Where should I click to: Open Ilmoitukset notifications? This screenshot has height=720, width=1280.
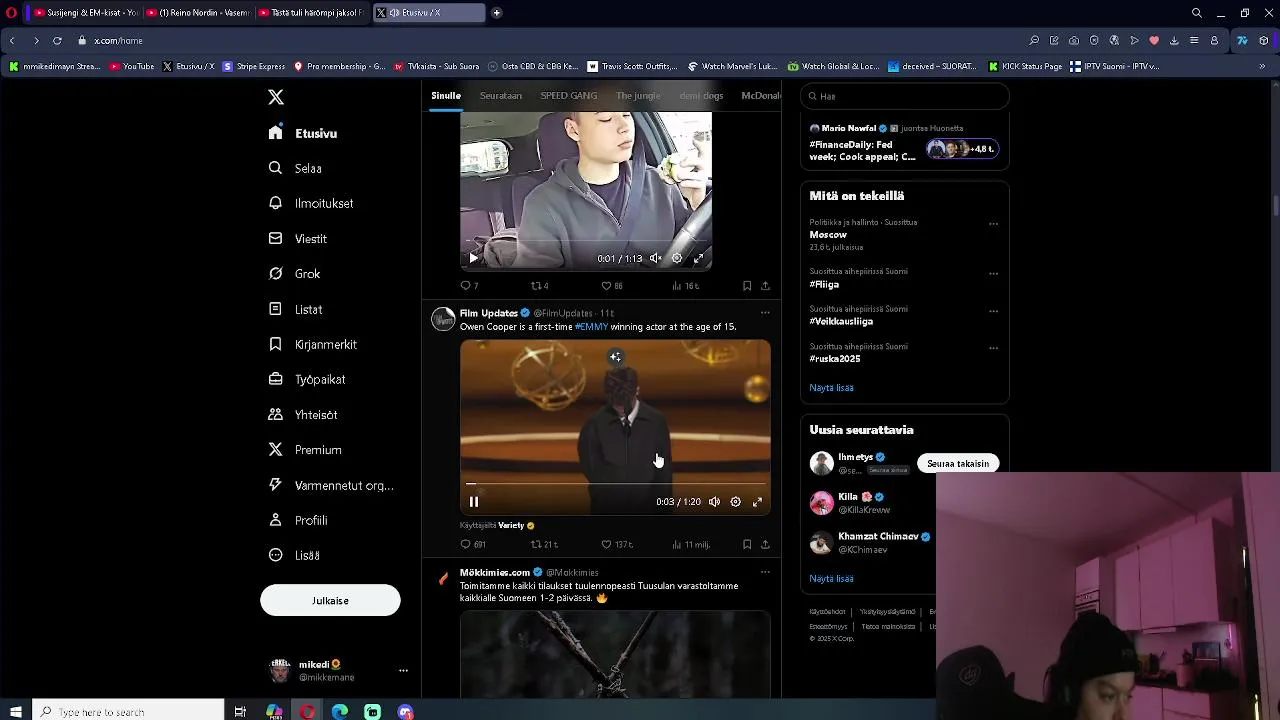pos(311,203)
